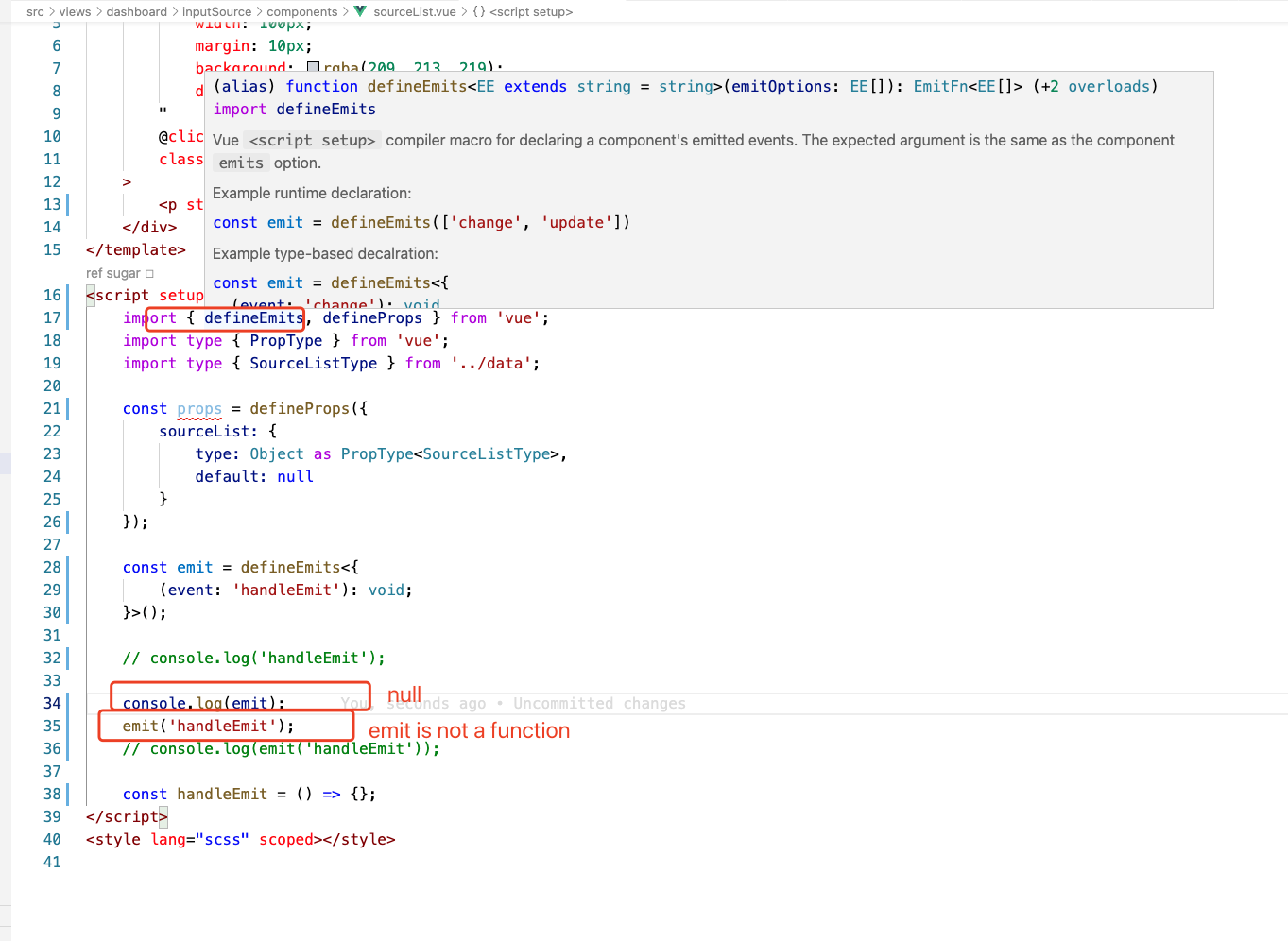Click the Vue logo icon in the breadcrumb bar
This screenshot has height=941, width=1288.
(x=359, y=12)
